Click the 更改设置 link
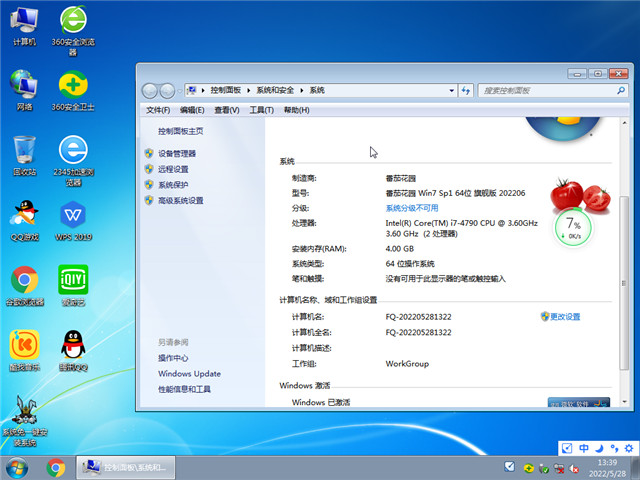 point(565,317)
